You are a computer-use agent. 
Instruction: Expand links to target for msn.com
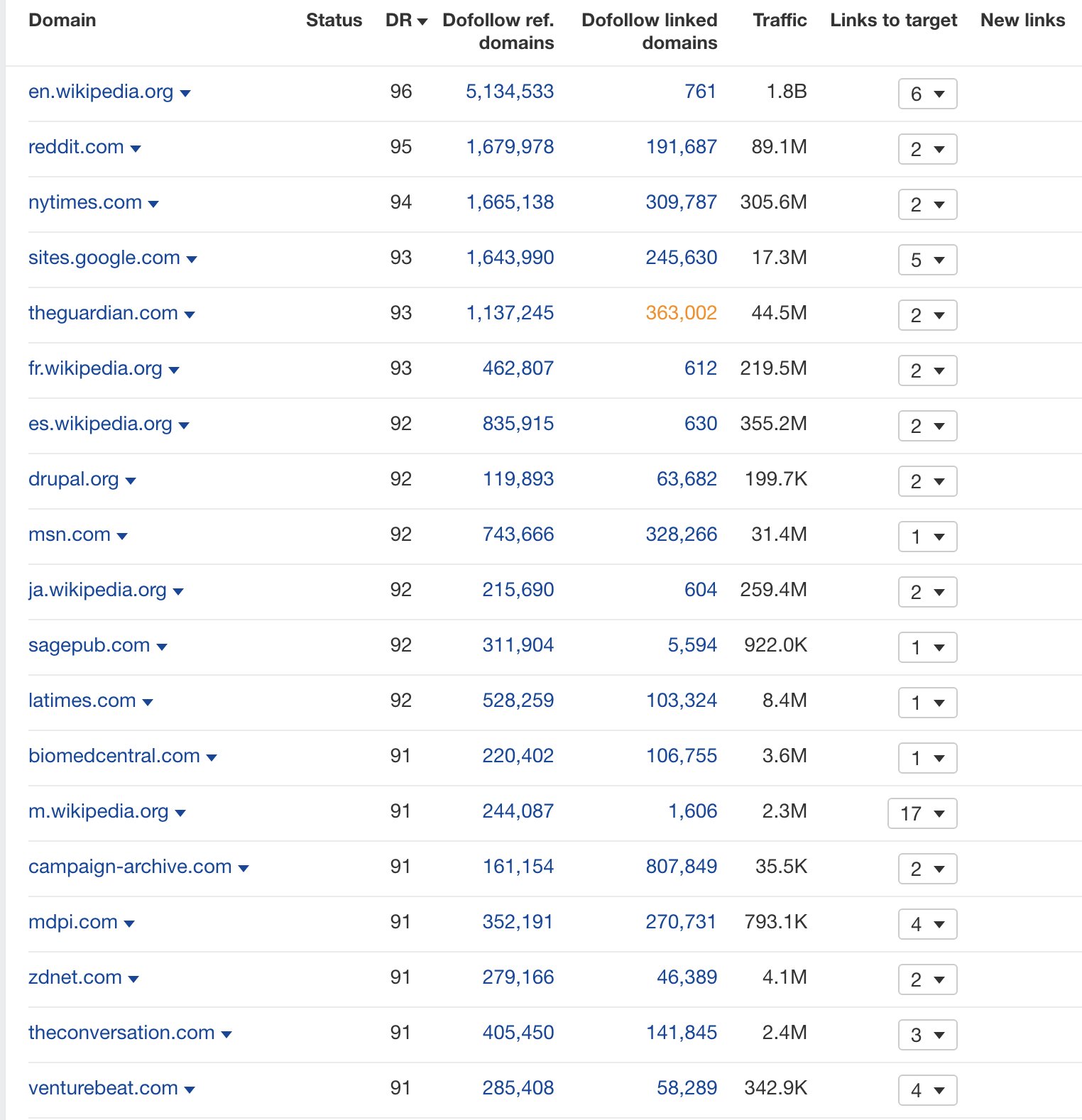(x=927, y=537)
